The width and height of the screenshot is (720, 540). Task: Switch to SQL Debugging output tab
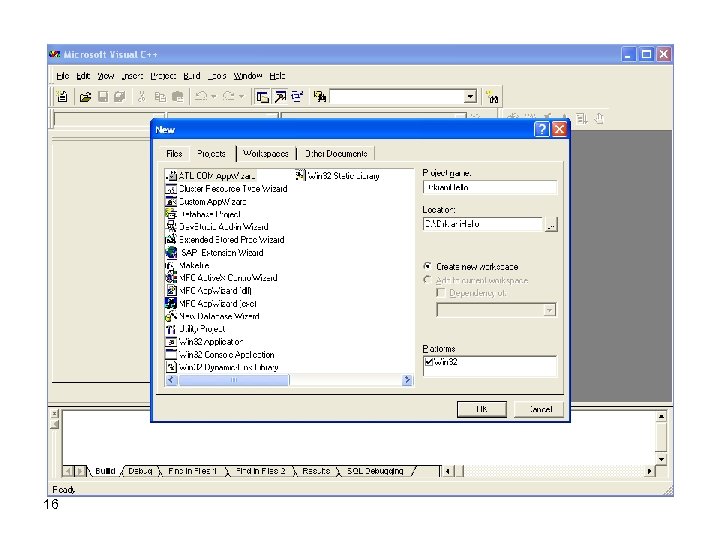(x=375, y=471)
